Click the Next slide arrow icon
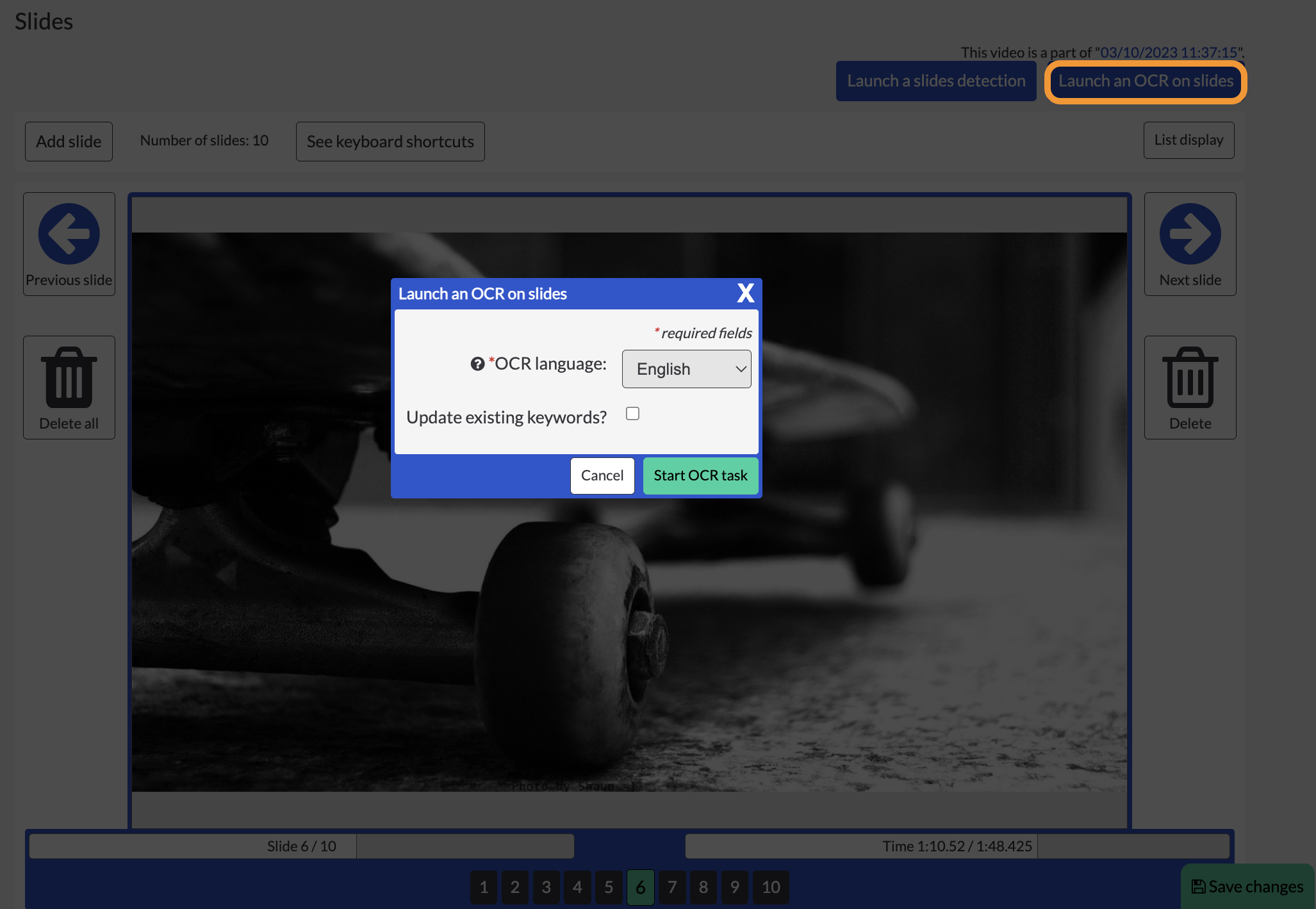Image resolution: width=1316 pixels, height=909 pixels. (1190, 234)
